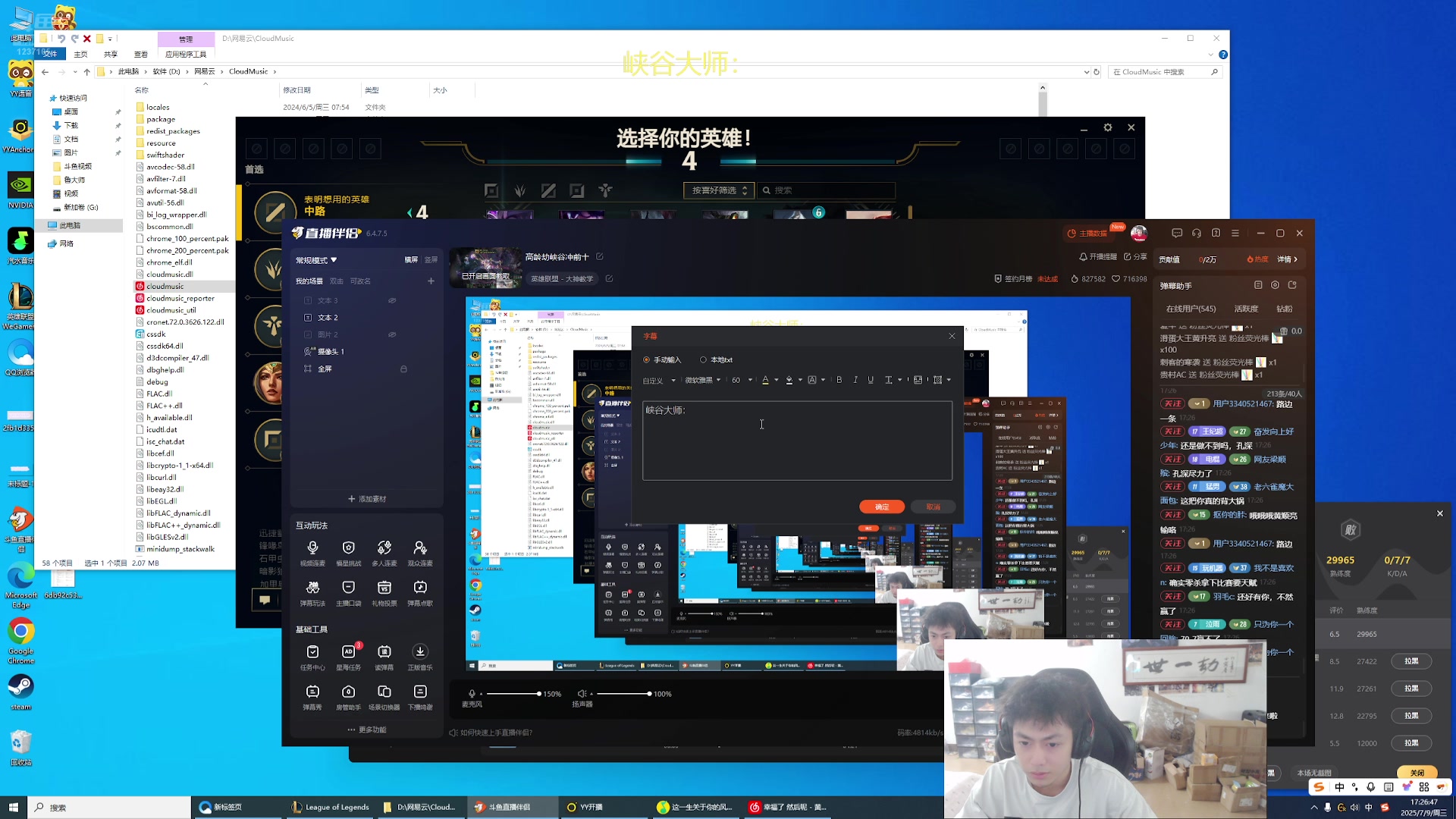Toggle bold in subtitle dialog
This screenshot has height=819, width=1456.
click(839, 380)
